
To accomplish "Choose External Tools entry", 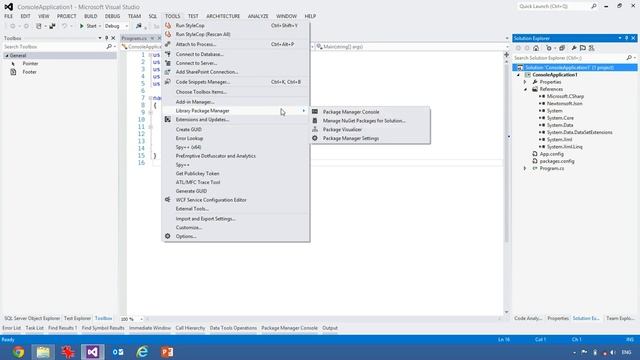I will click(192, 209).
